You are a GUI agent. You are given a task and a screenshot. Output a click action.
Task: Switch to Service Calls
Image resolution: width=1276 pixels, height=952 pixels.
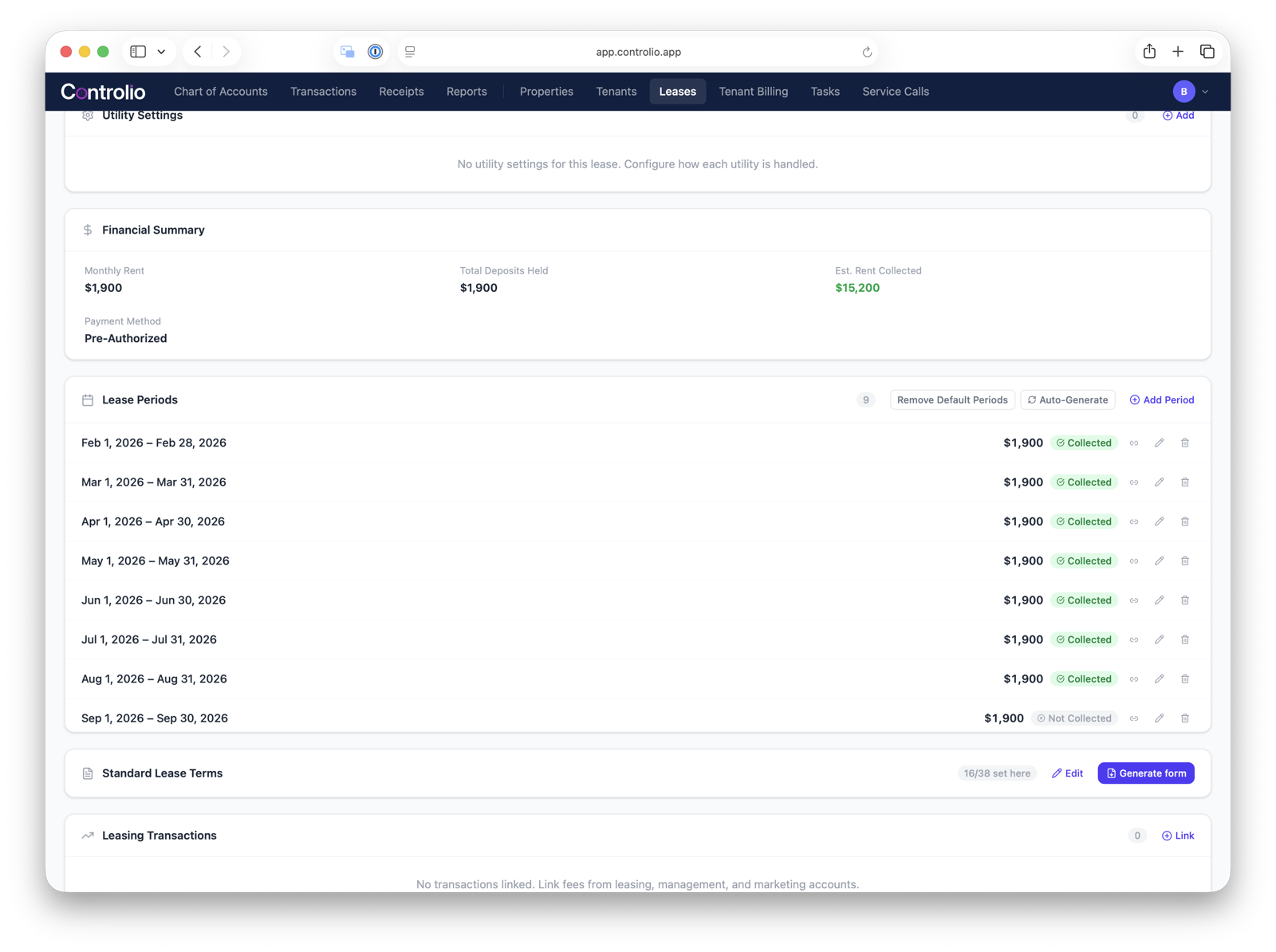(x=895, y=92)
